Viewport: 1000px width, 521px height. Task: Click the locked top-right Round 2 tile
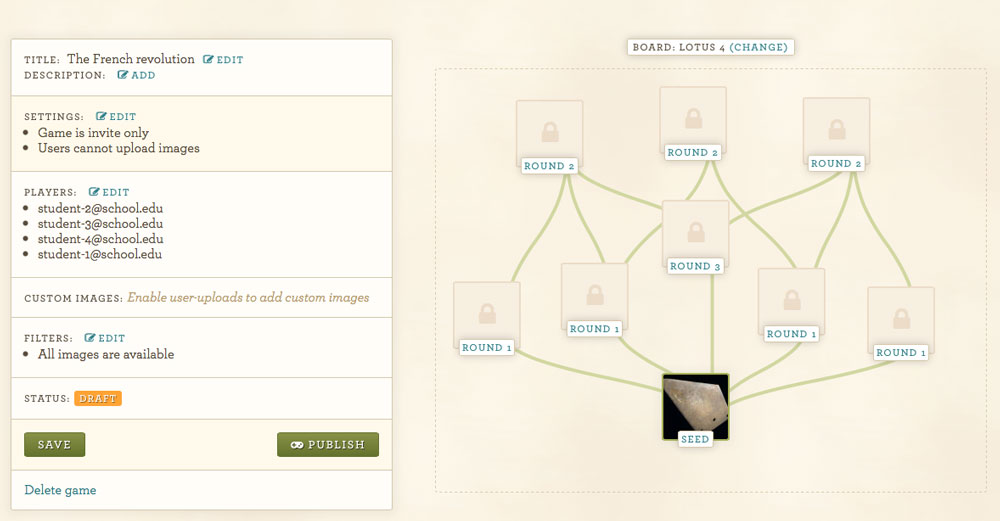836,131
